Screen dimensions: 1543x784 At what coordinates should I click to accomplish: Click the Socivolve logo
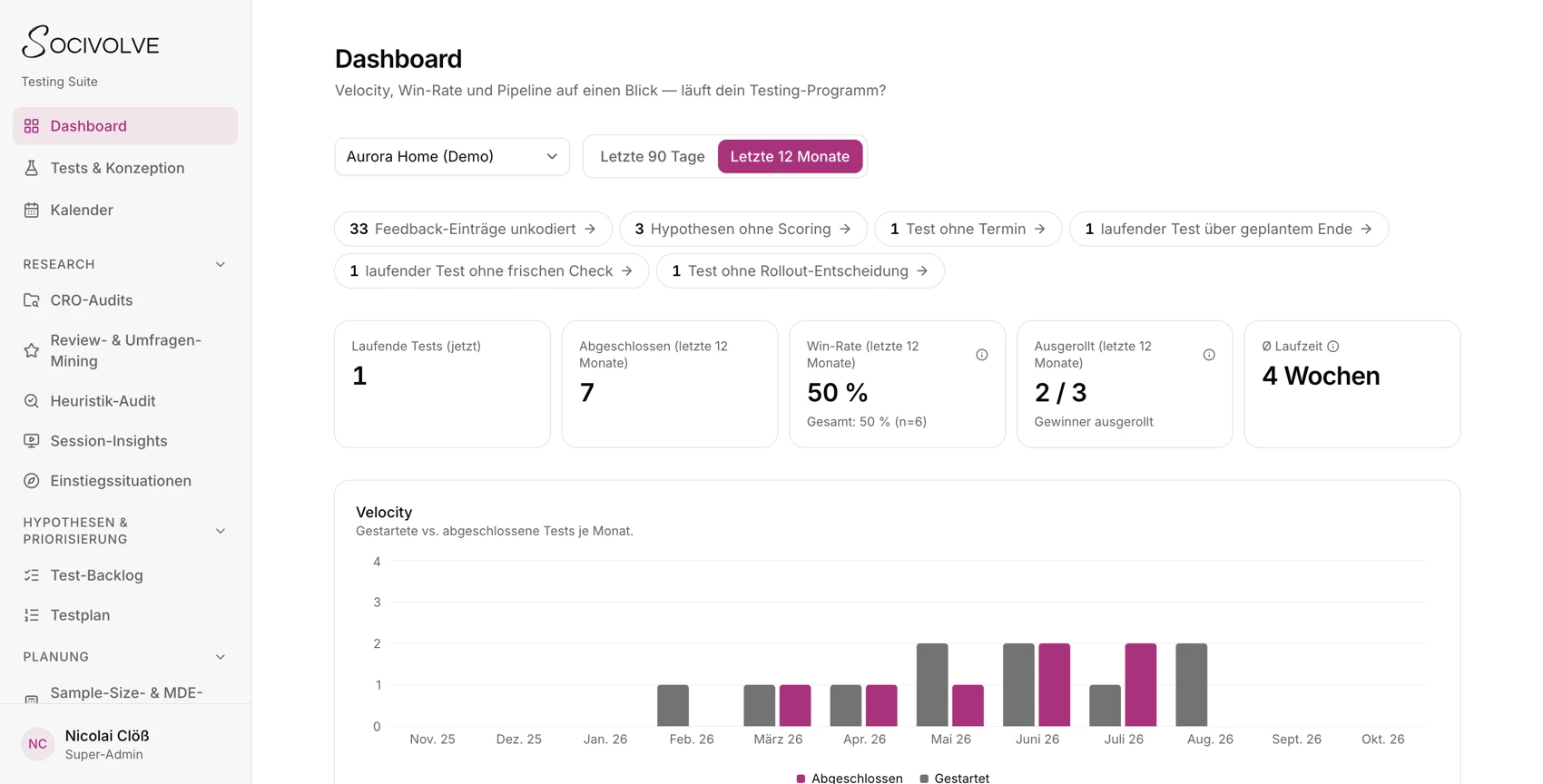(x=91, y=42)
